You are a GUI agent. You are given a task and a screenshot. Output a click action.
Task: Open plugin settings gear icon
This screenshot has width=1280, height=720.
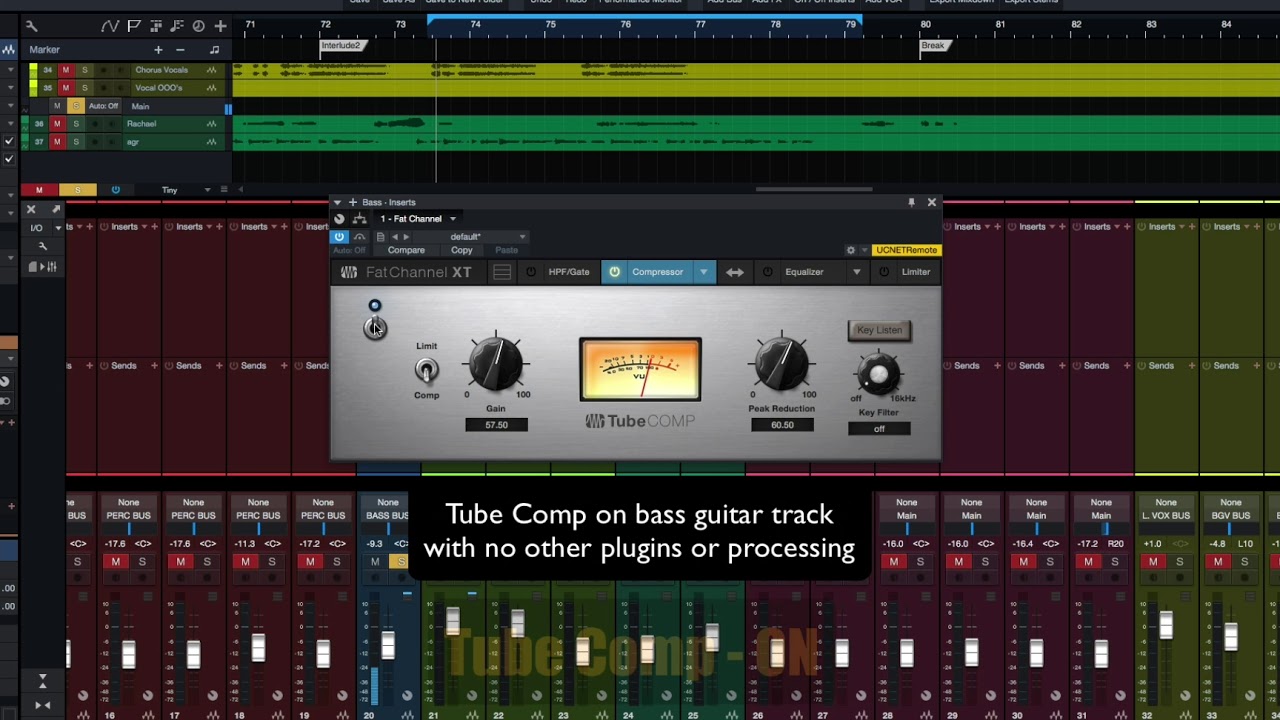coord(851,250)
